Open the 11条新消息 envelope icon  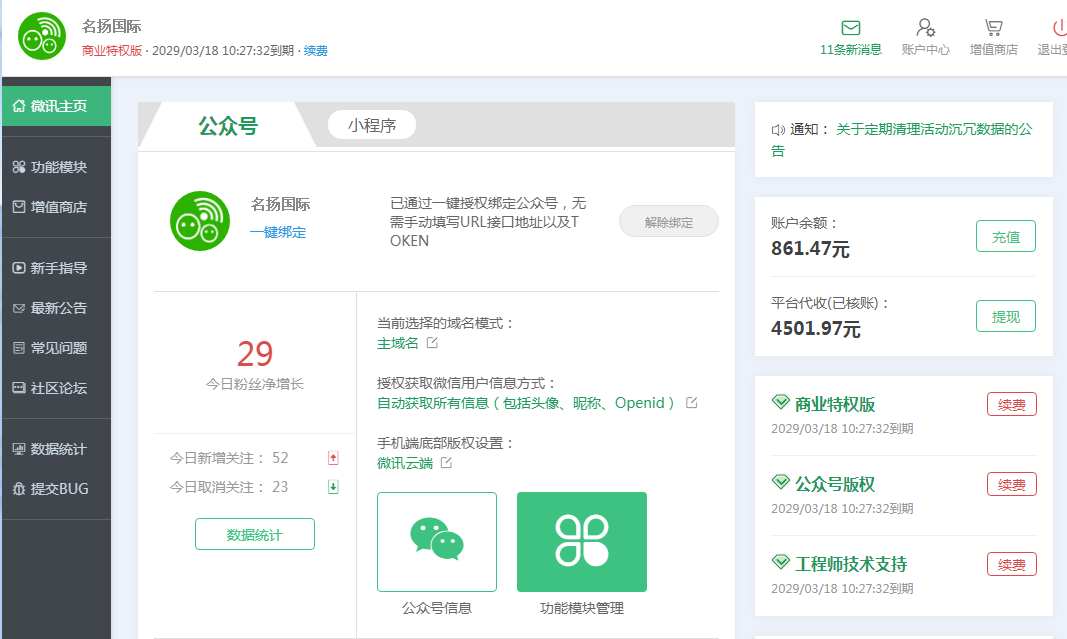click(850, 27)
